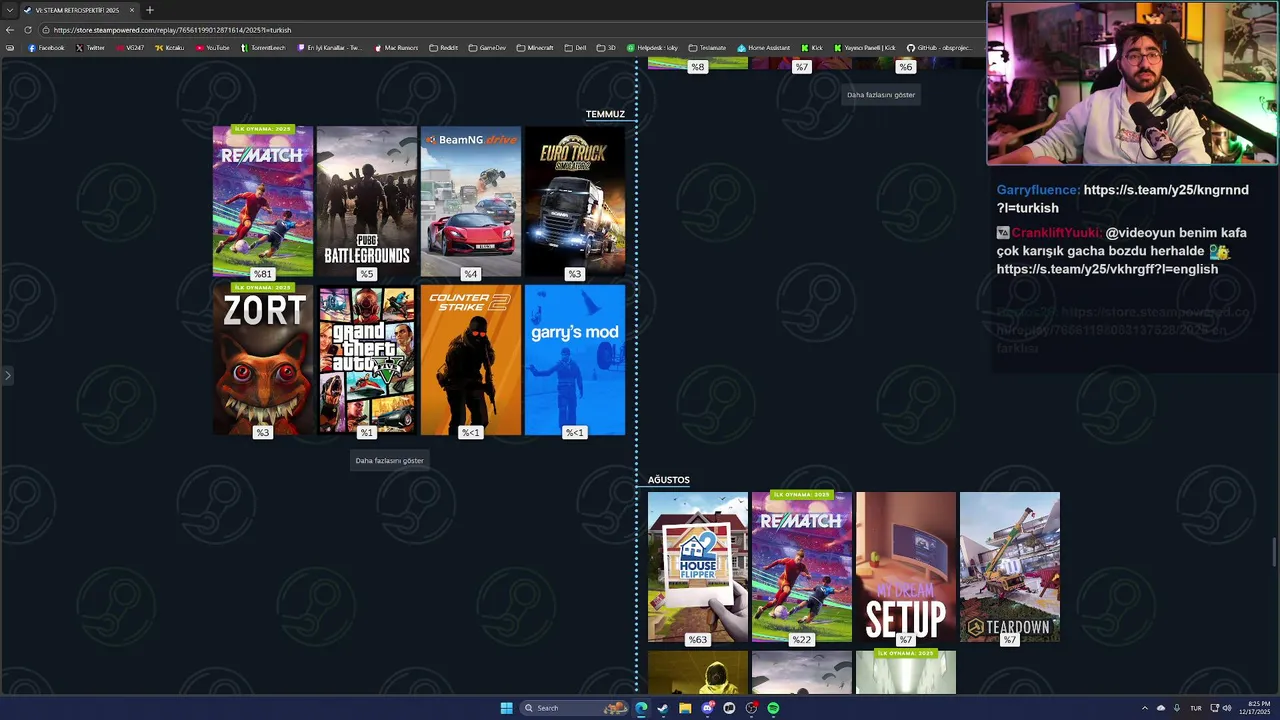Expand the left edge sidebar arrow
The width and height of the screenshot is (1280, 720).
click(7, 376)
